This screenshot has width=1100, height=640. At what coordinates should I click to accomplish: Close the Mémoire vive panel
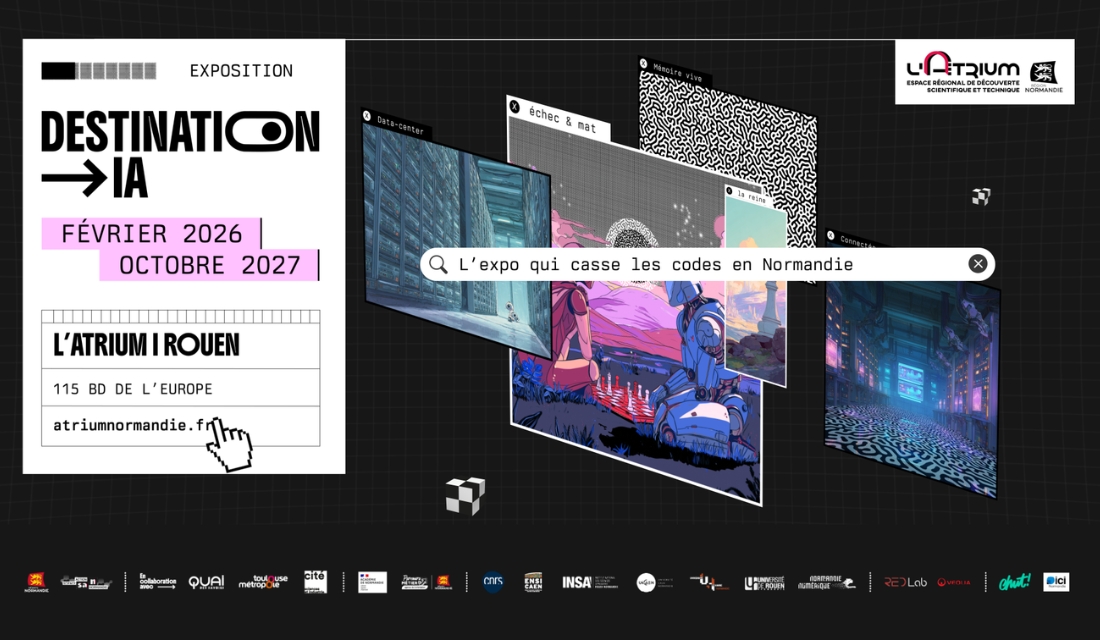(644, 62)
